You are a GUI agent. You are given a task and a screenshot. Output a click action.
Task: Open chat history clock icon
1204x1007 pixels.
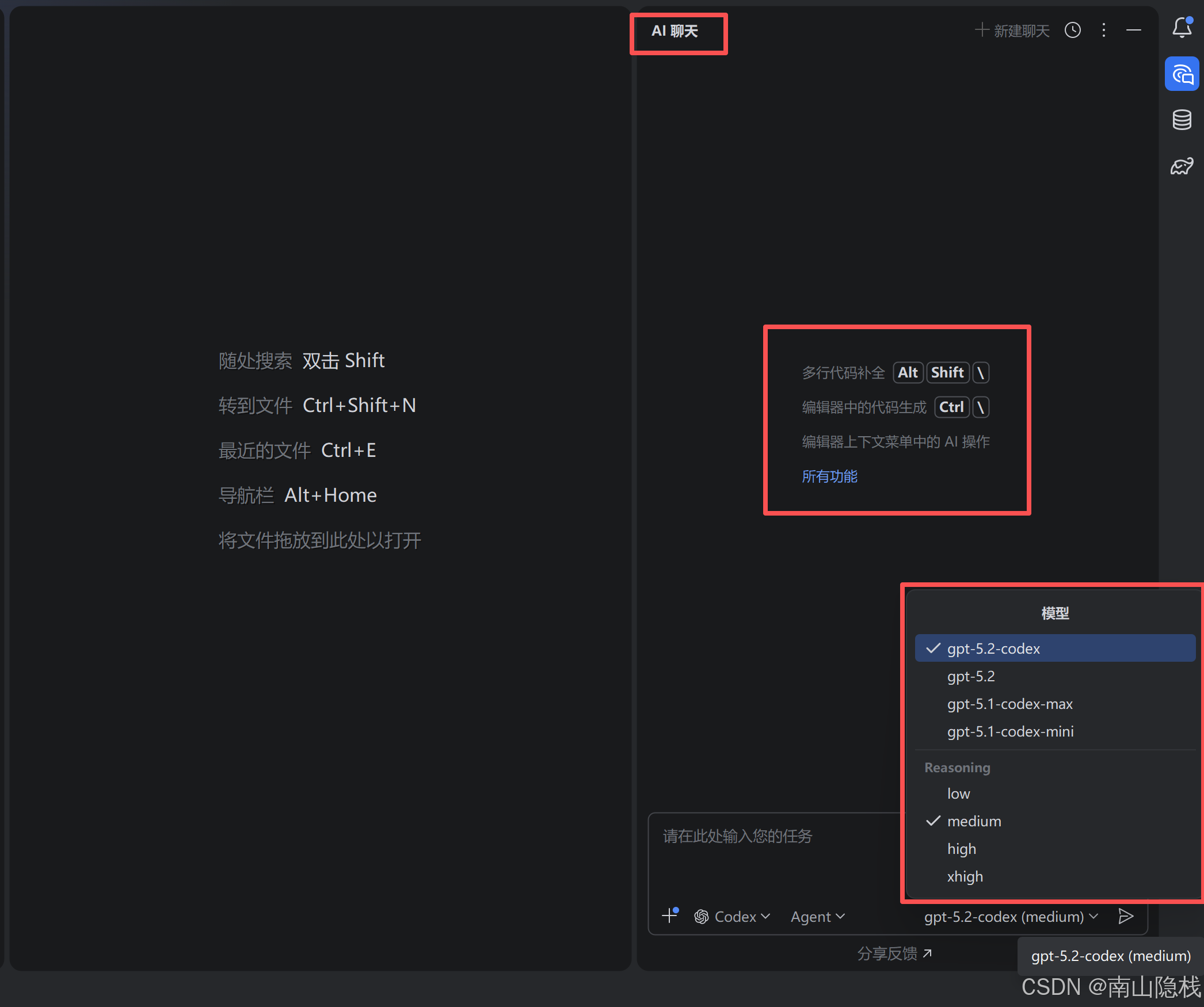1072,30
